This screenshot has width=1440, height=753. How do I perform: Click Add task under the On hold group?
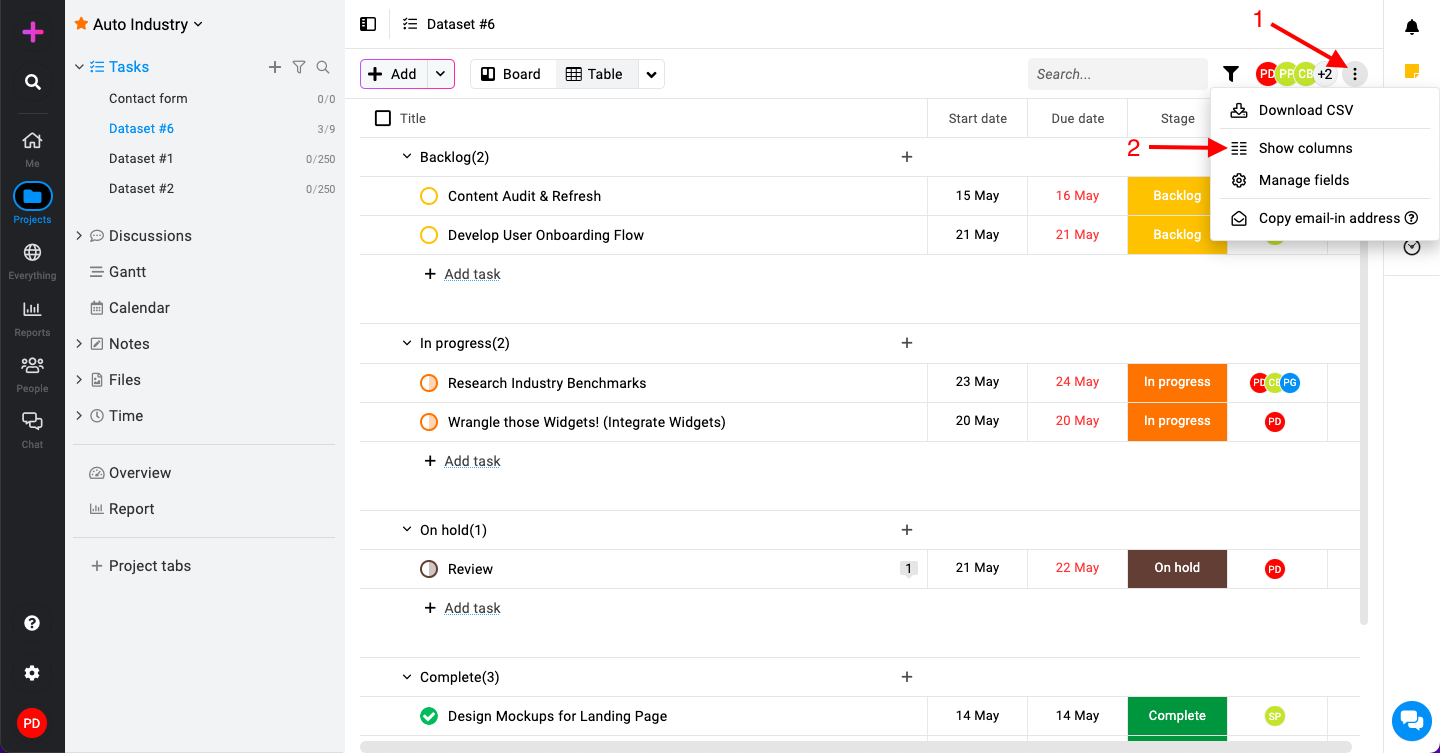(472, 608)
